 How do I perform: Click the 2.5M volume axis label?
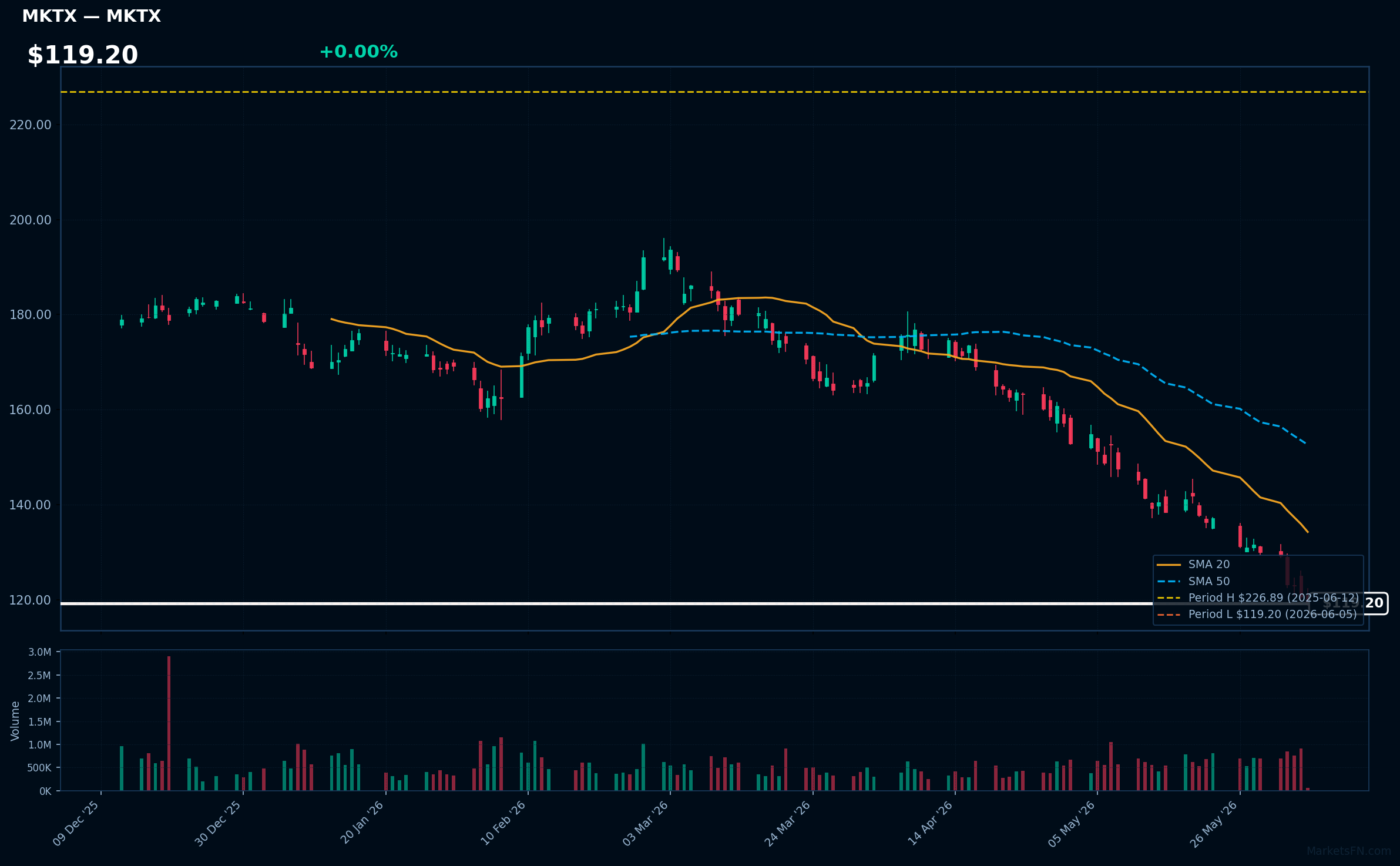tap(40, 675)
